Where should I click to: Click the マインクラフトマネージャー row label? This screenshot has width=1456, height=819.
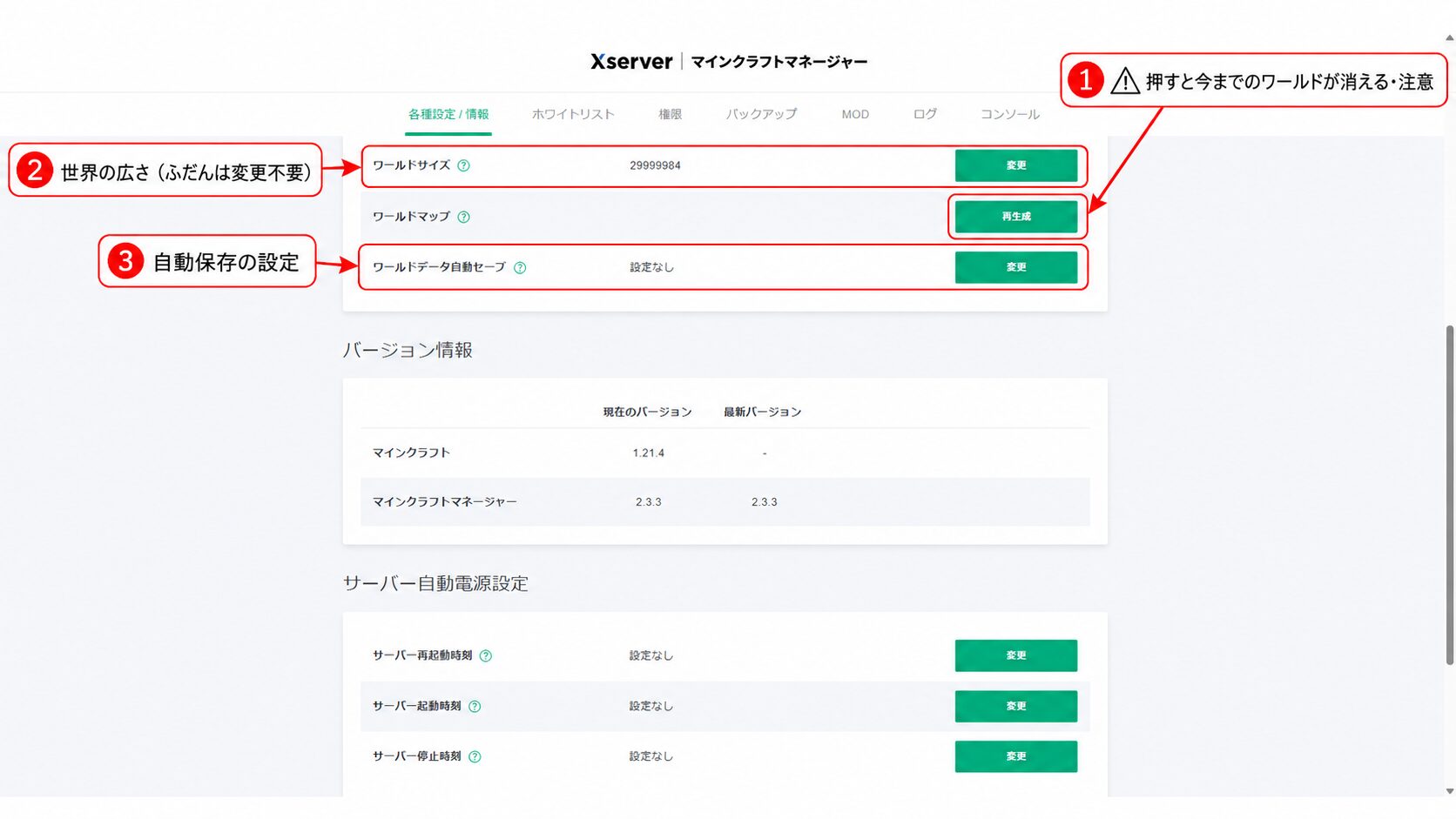point(445,501)
